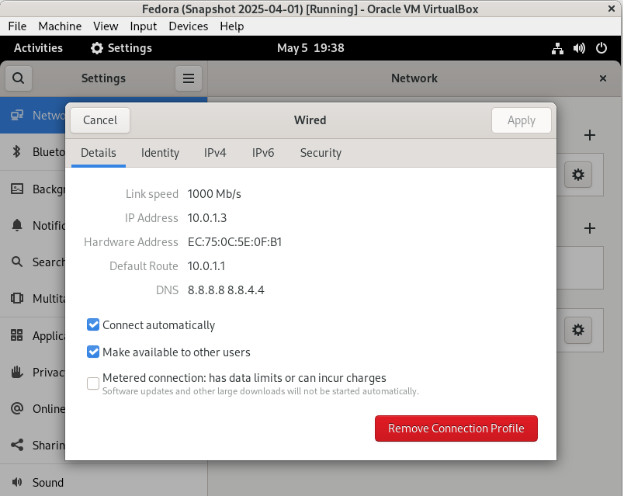
Task: Switch to the Identity tab
Action: [160, 153]
